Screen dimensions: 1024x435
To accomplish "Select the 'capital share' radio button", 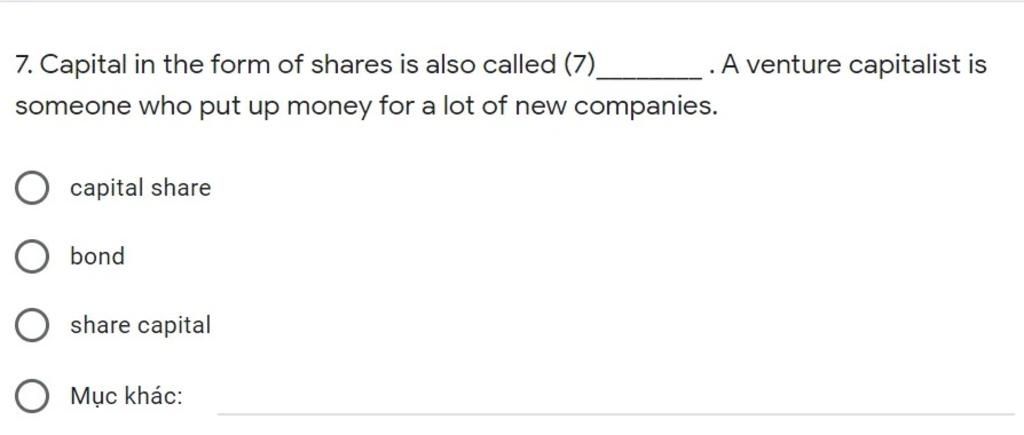I will point(31,189).
